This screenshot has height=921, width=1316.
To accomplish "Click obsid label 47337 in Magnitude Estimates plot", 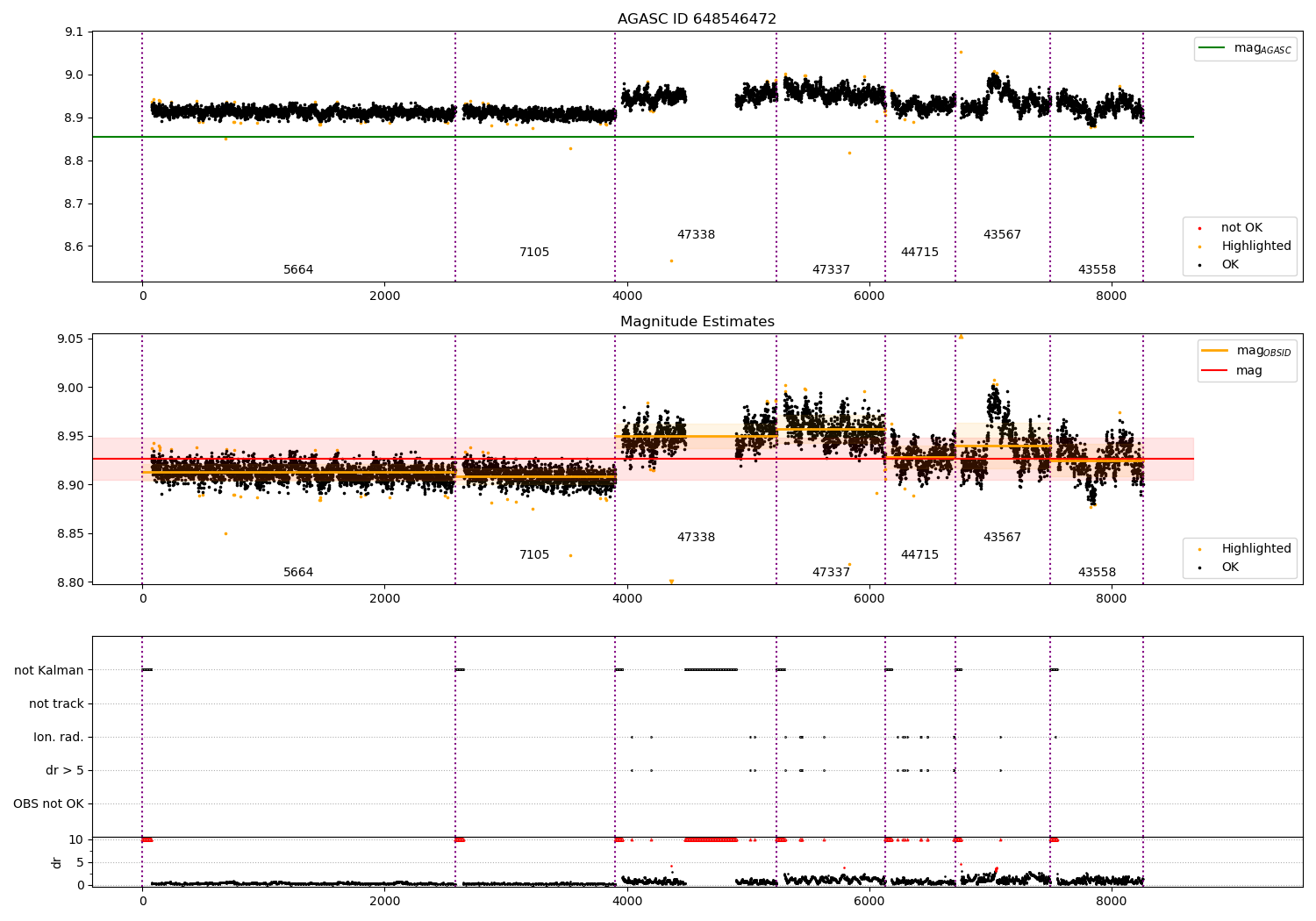I will 831,572.
